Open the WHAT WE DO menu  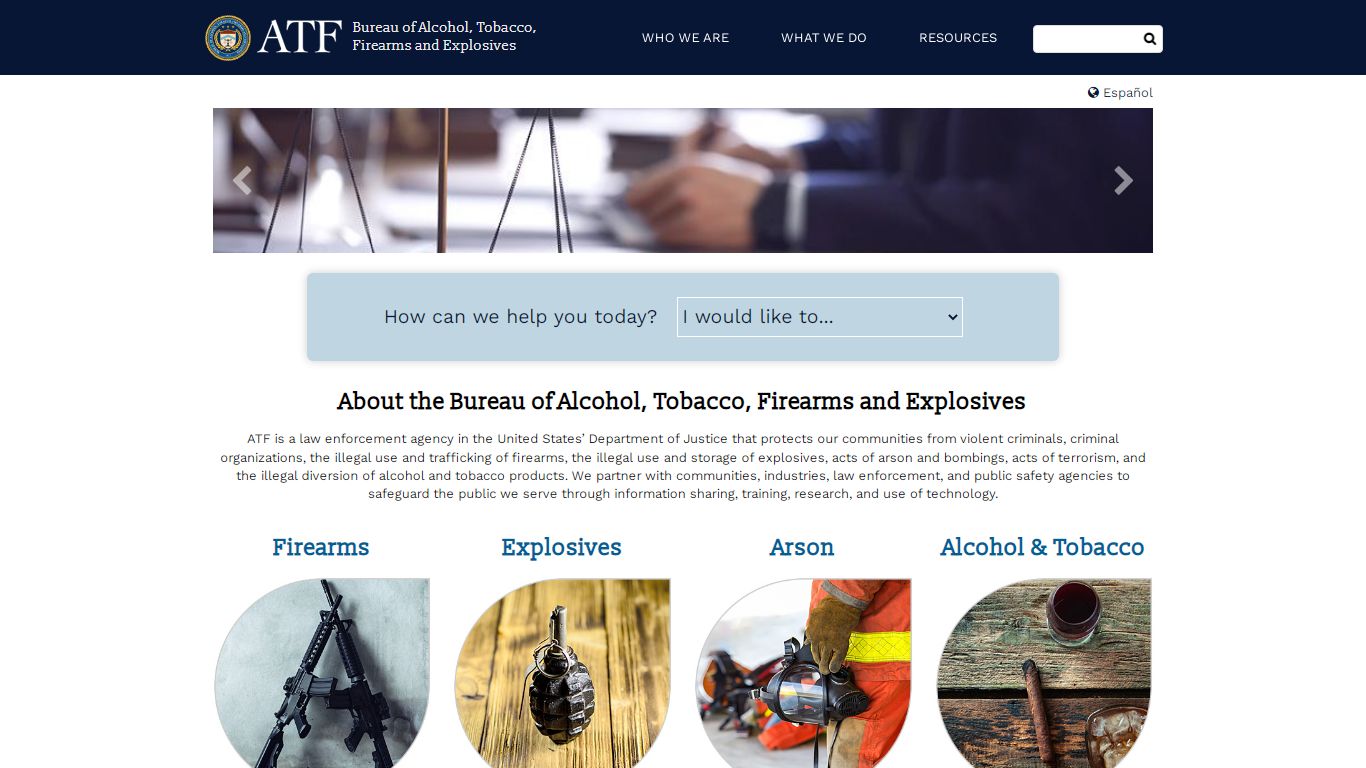tap(824, 38)
